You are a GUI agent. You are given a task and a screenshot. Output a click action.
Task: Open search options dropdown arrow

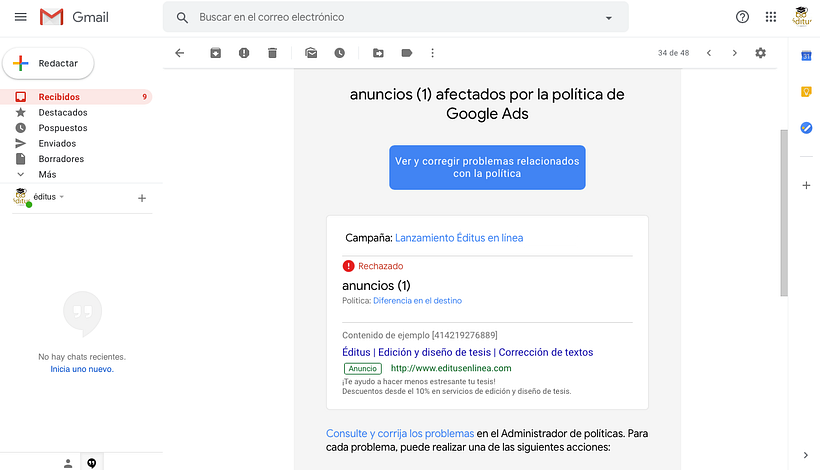(x=608, y=18)
